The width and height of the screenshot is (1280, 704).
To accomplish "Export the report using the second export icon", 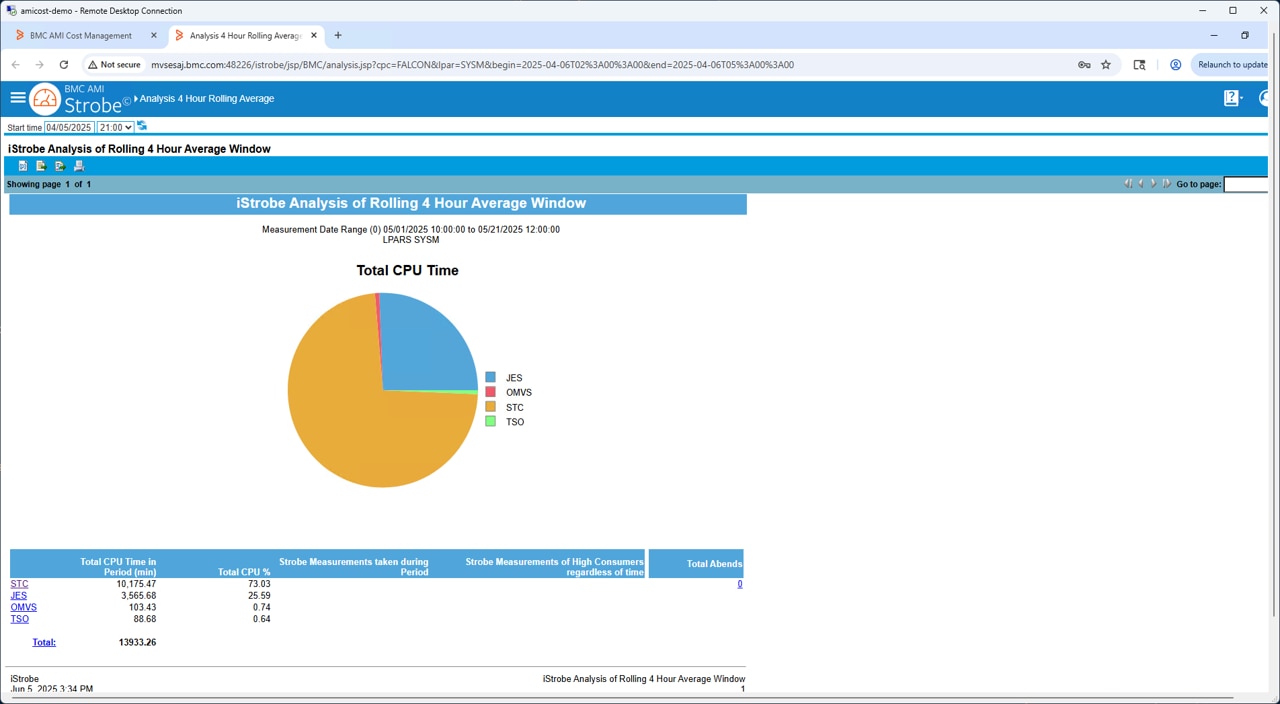I will pos(40,165).
